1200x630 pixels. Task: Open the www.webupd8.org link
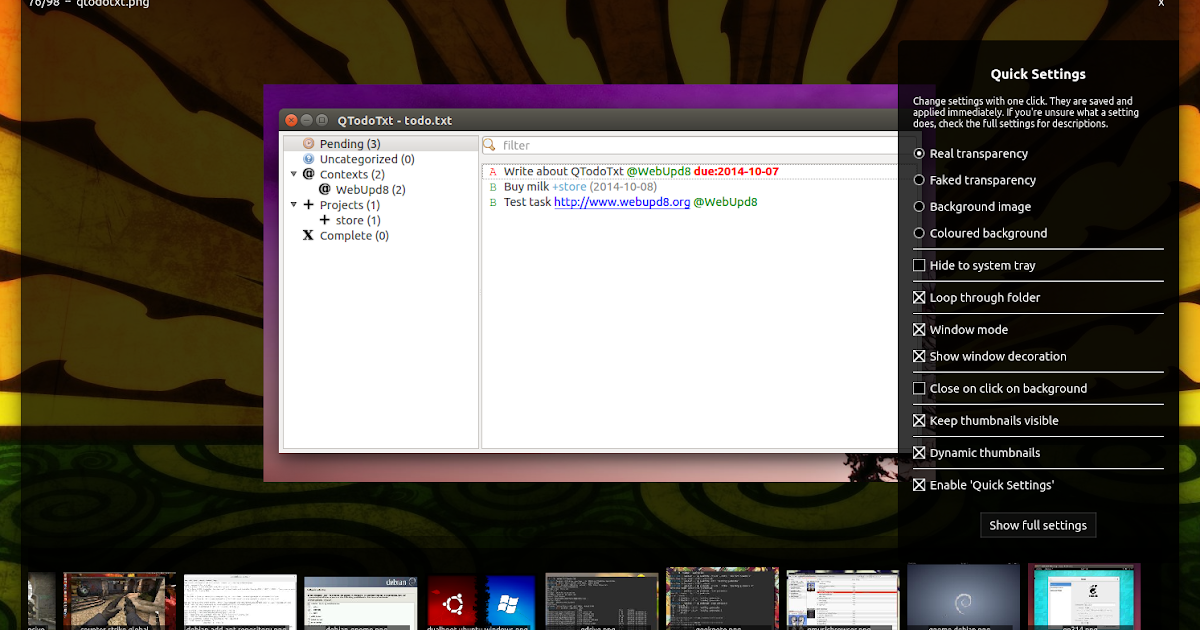622,202
